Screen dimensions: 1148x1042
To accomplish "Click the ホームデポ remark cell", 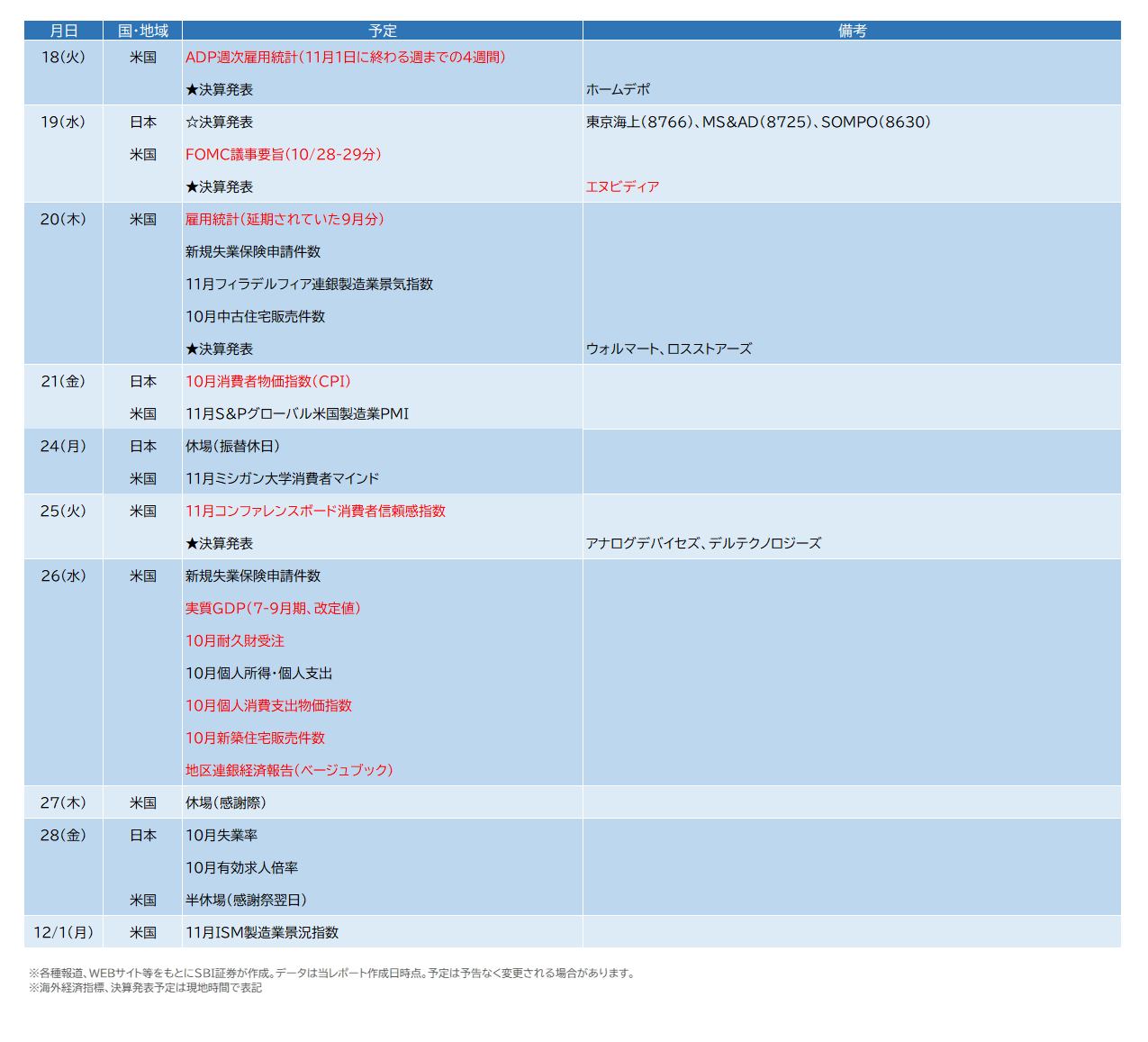I will [x=618, y=89].
